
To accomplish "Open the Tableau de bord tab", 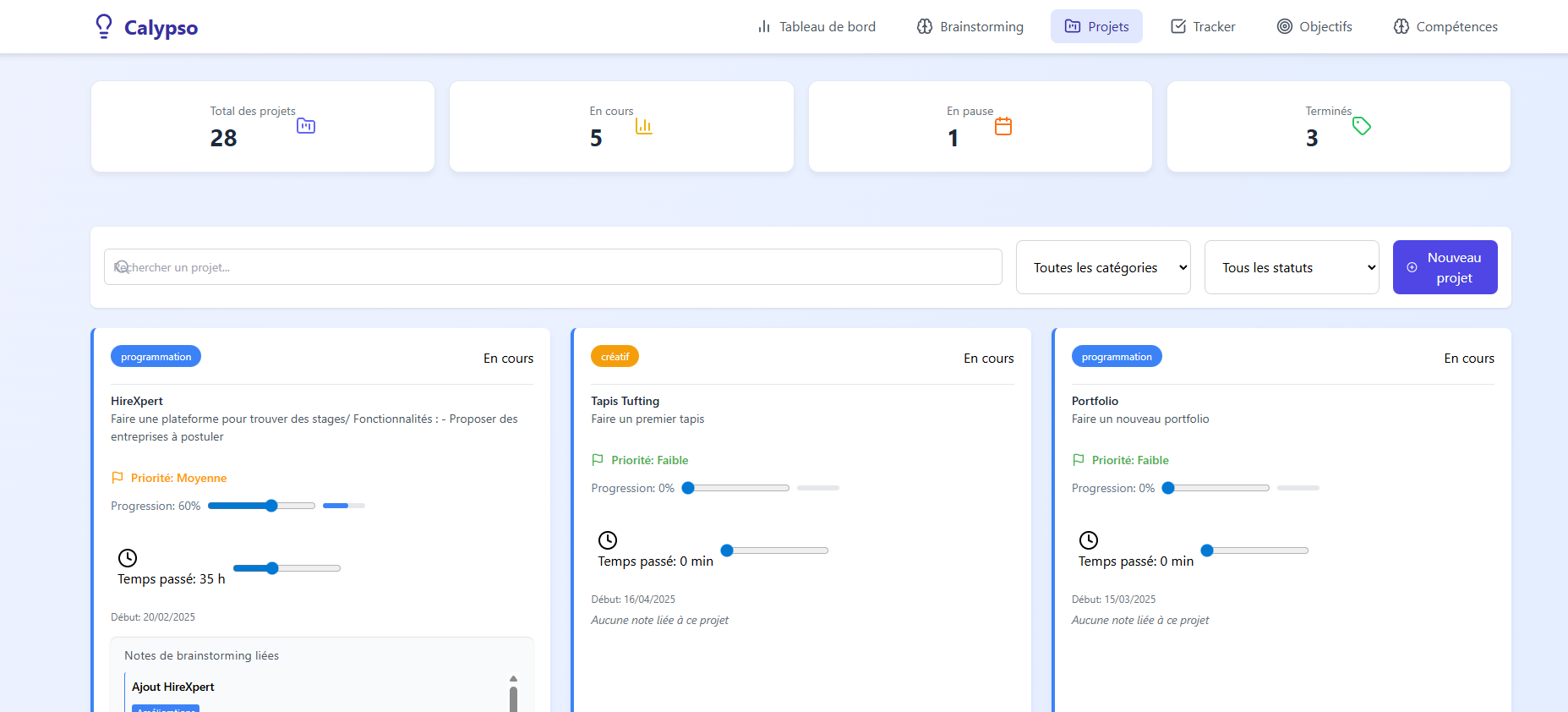I will tap(816, 27).
